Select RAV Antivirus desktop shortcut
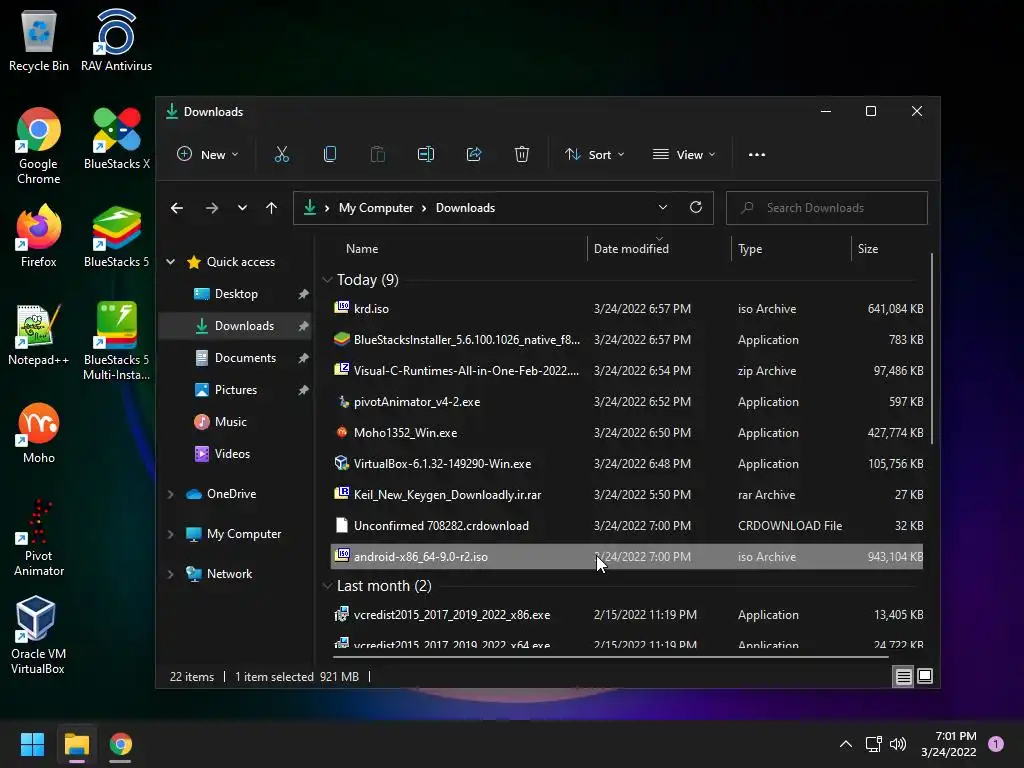 tap(116, 40)
